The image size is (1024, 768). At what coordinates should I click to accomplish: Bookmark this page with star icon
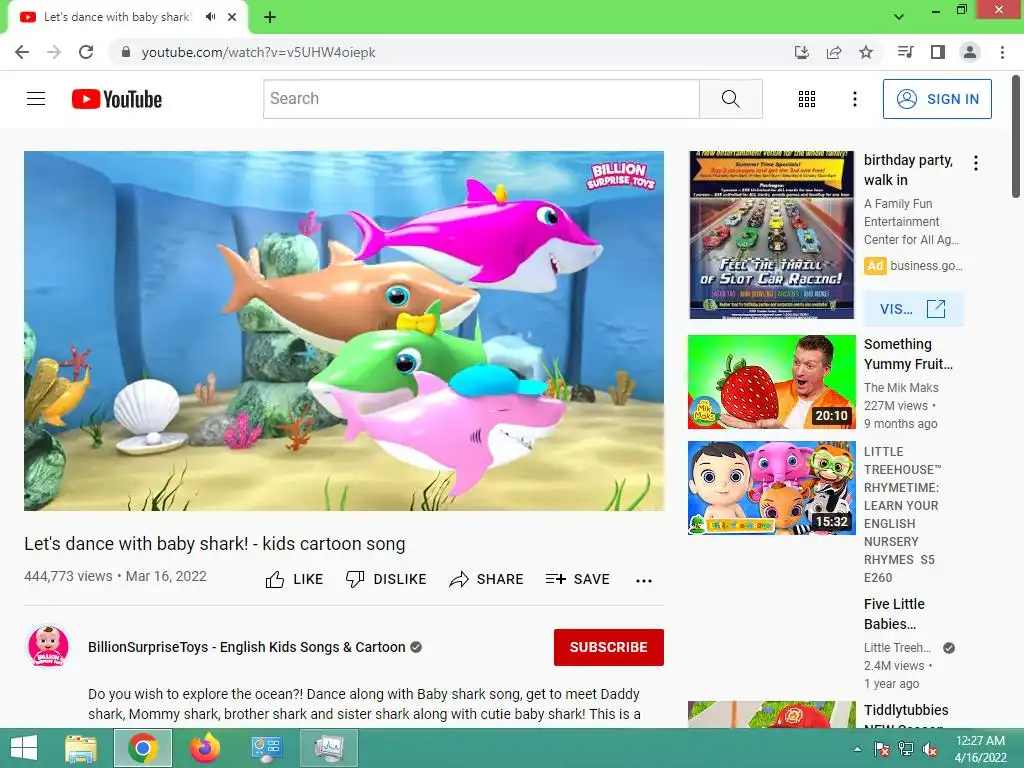866,52
